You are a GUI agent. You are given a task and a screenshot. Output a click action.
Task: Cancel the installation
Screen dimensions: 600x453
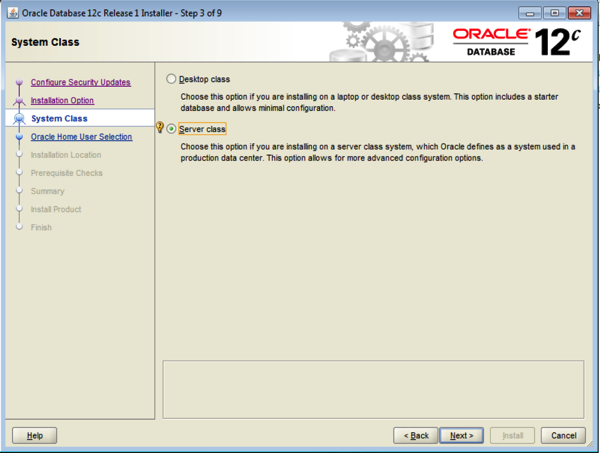(563, 436)
